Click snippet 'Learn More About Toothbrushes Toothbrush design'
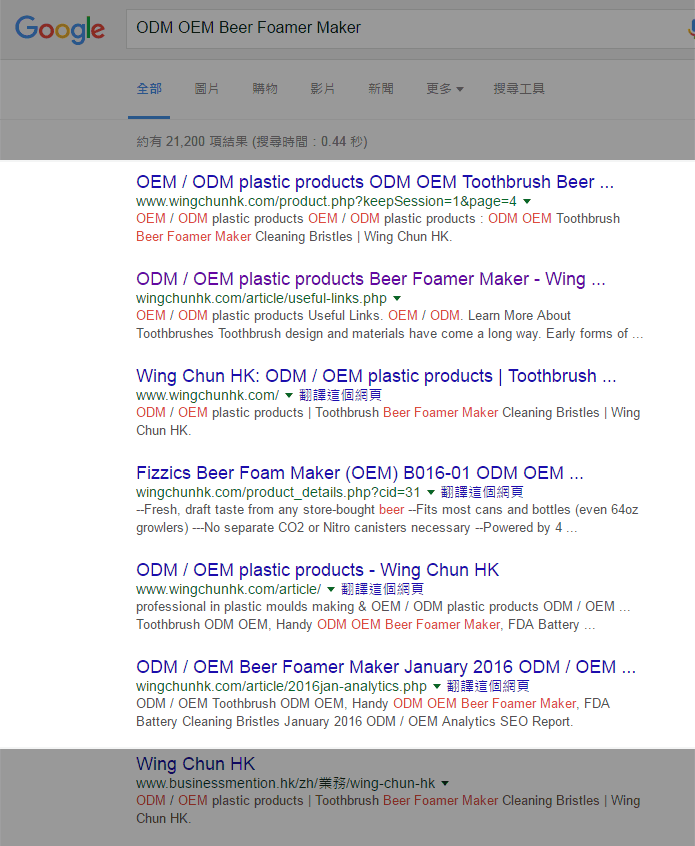The height and width of the screenshot is (846, 695). click(390, 324)
